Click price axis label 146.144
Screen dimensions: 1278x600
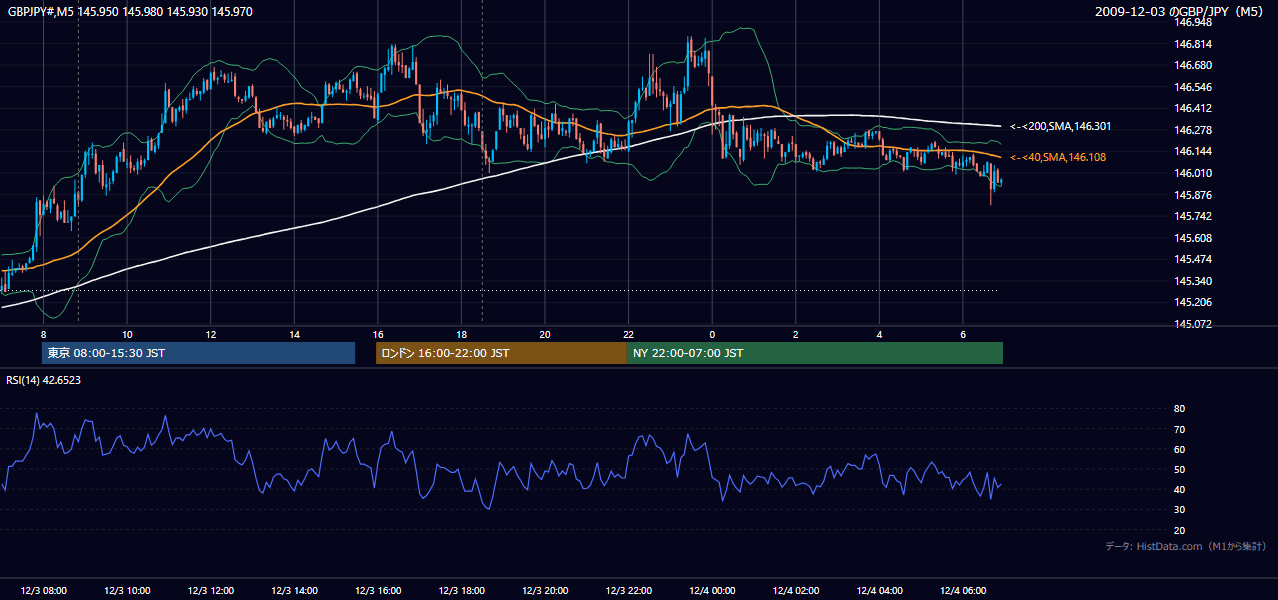pyautogui.click(x=1193, y=151)
